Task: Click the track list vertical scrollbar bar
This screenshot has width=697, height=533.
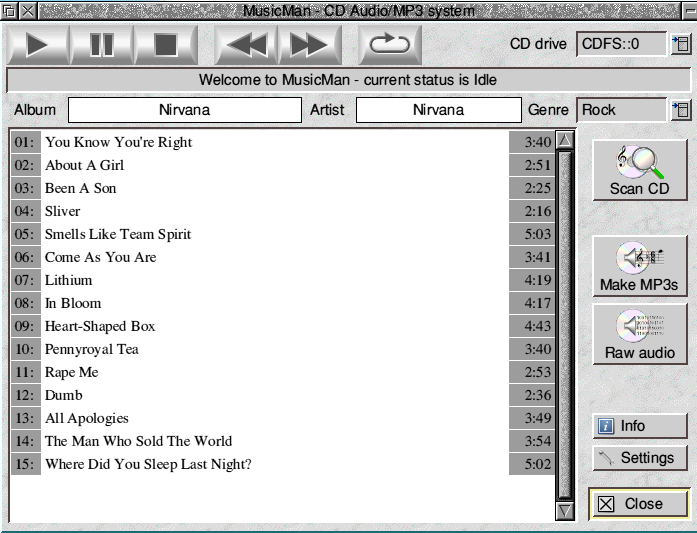Action: pyautogui.click(x=565, y=325)
